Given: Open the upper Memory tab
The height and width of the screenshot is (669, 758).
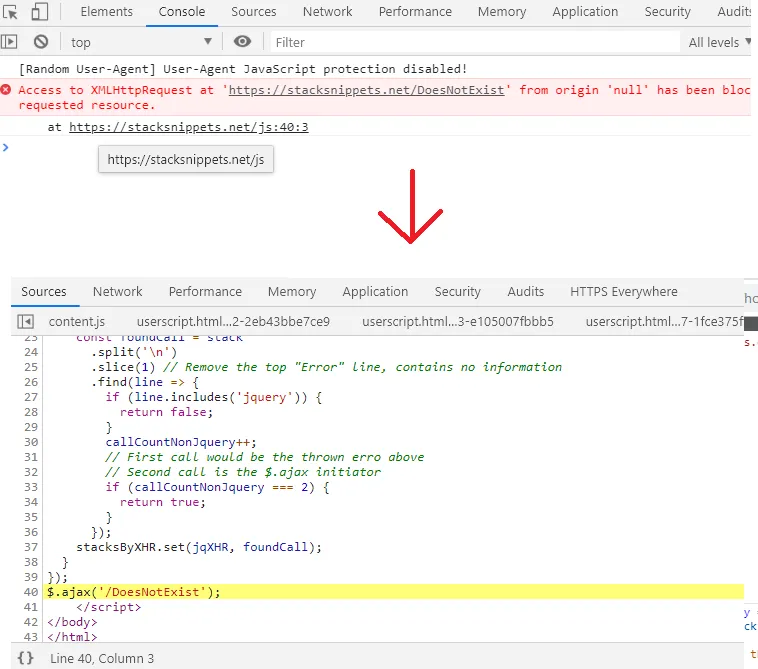Looking at the screenshot, I should pyautogui.click(x=502, y=12).
